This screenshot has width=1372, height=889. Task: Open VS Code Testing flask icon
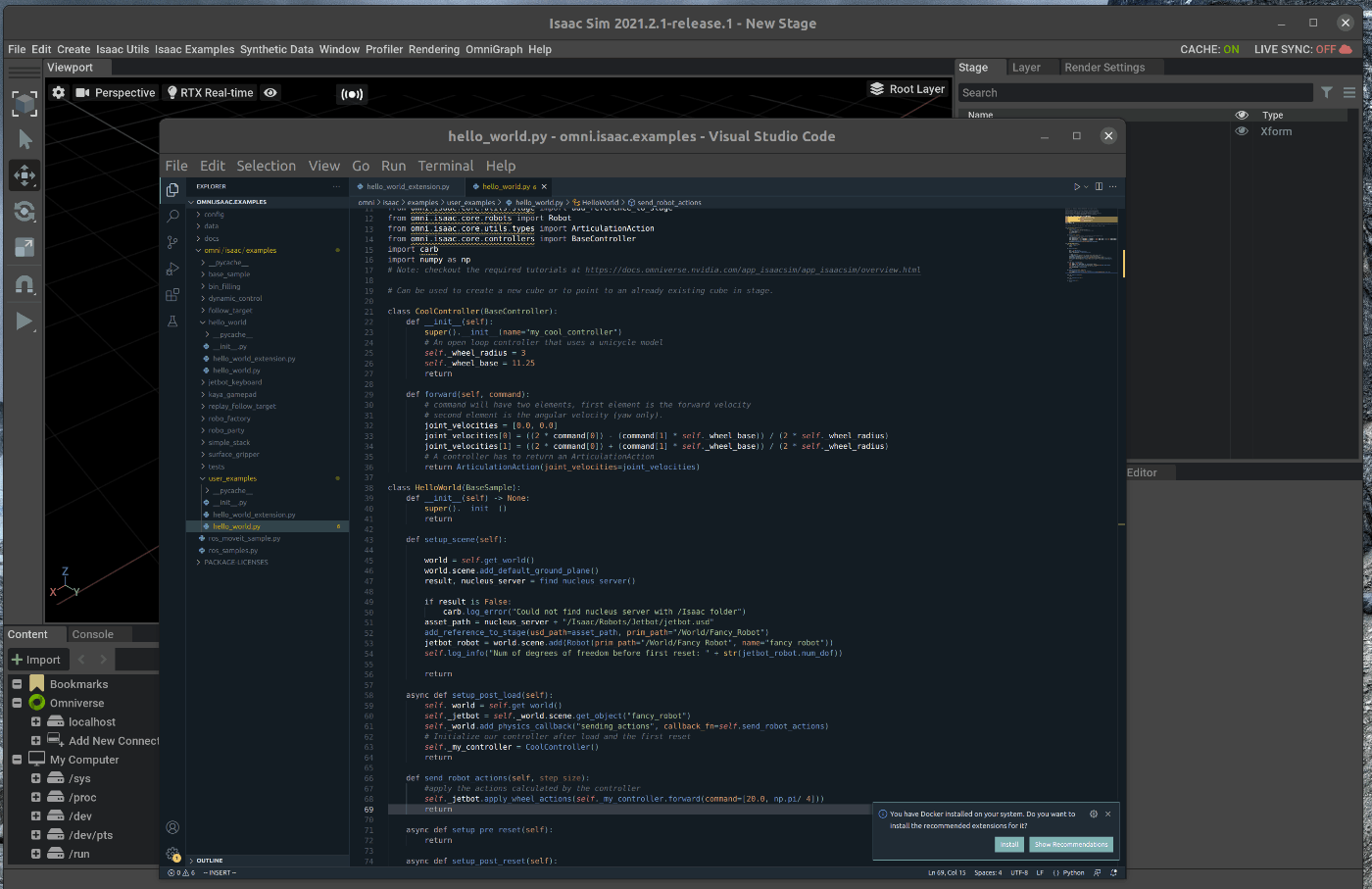pyautogui.click(x=172, y=321)
